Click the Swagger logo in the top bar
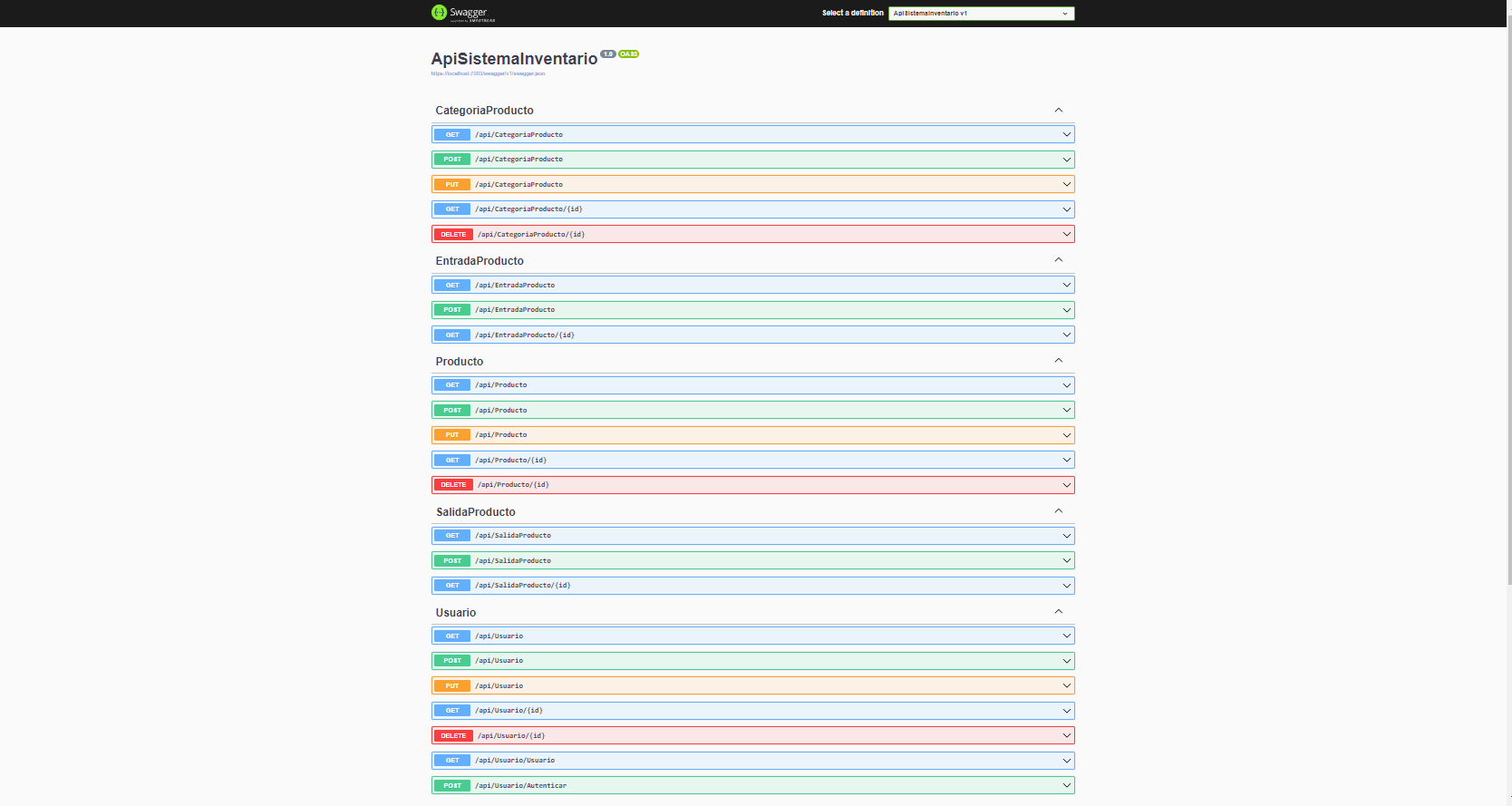1512x806 pixels. 463,13
